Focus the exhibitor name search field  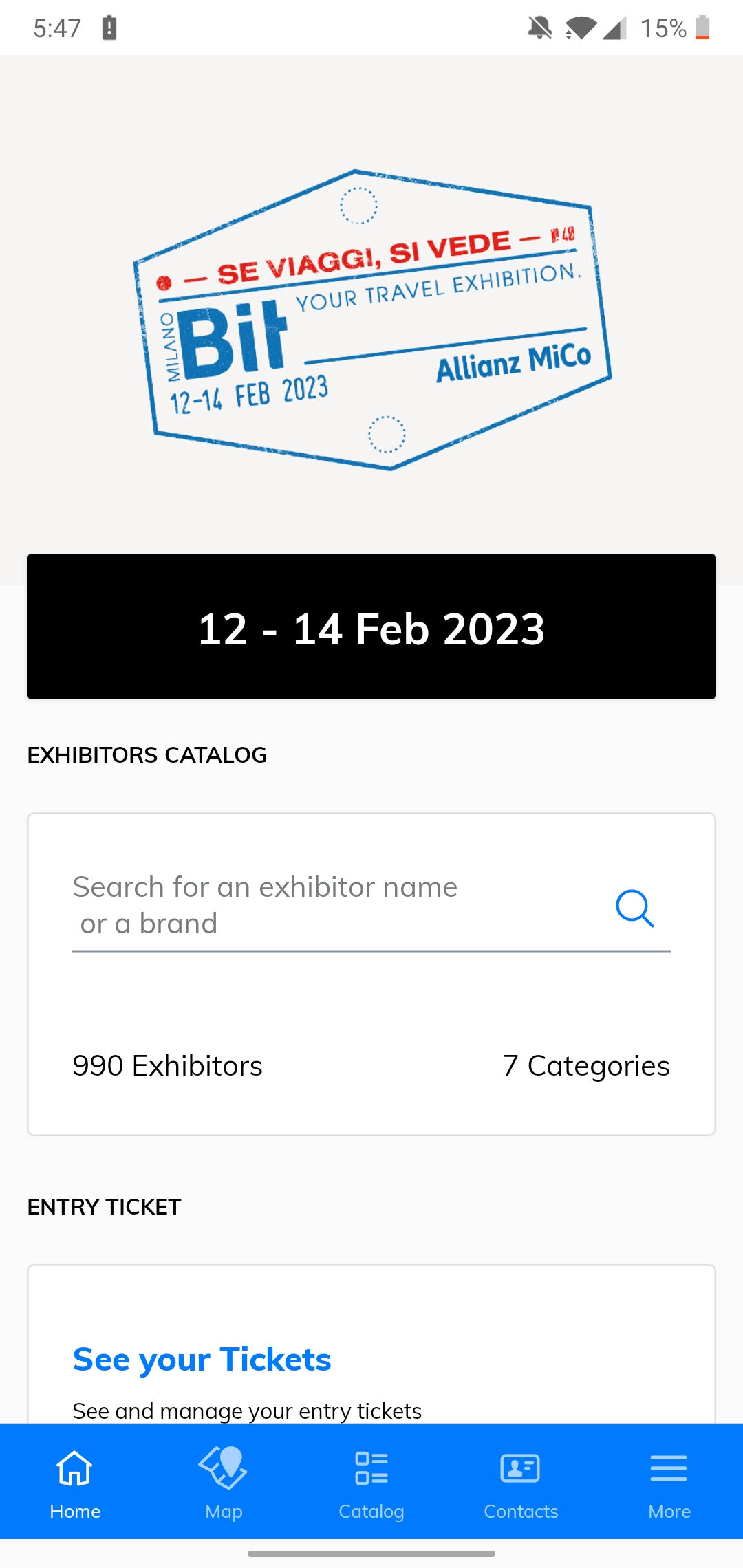coord(371,906)
